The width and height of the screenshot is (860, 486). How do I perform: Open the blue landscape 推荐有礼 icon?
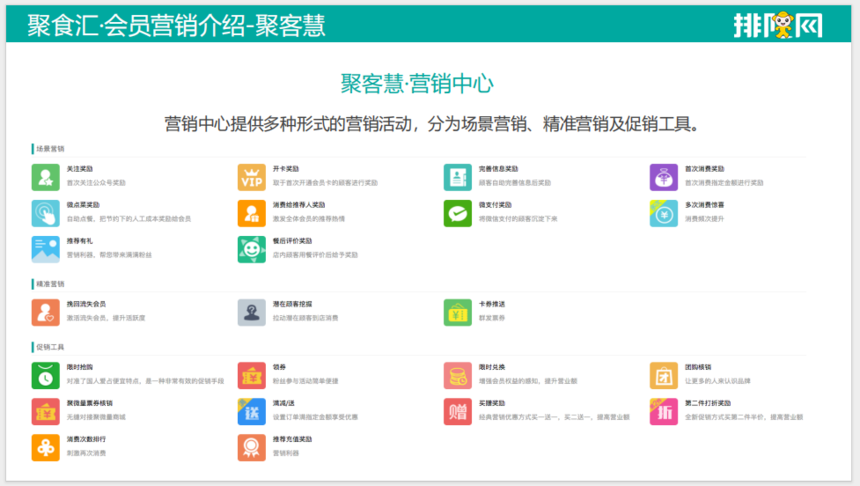click(x=46, y=250)
